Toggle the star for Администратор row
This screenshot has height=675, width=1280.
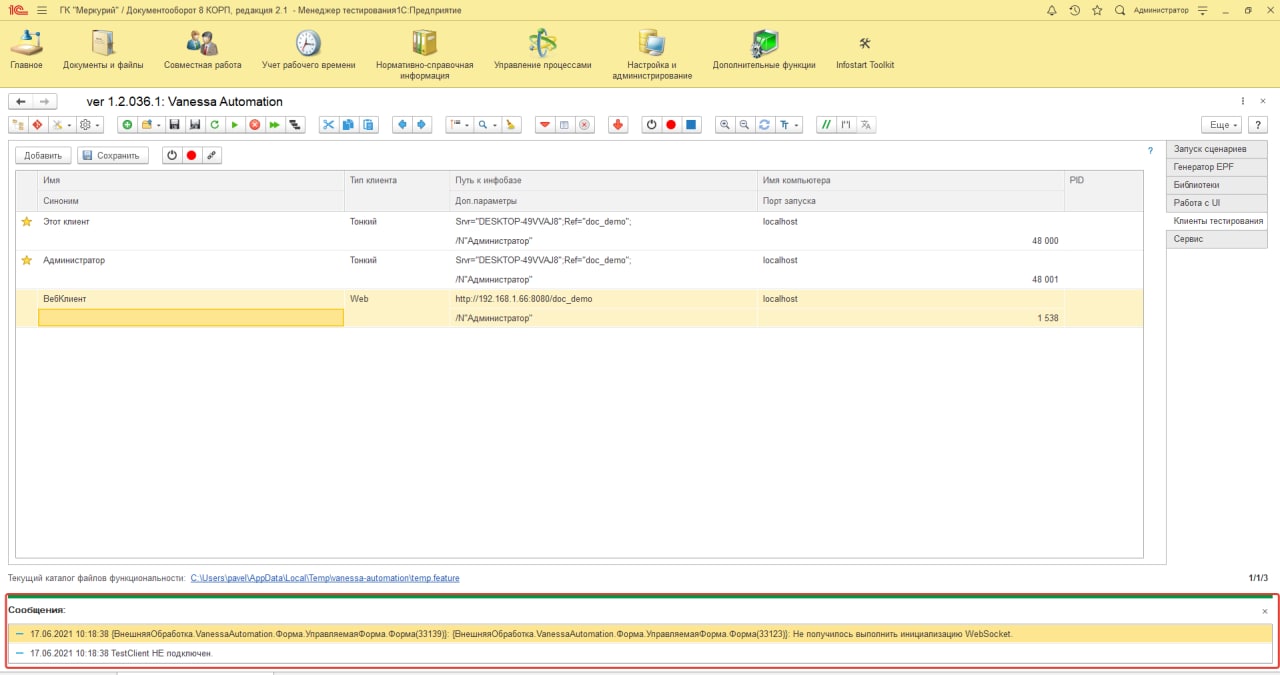27,260
